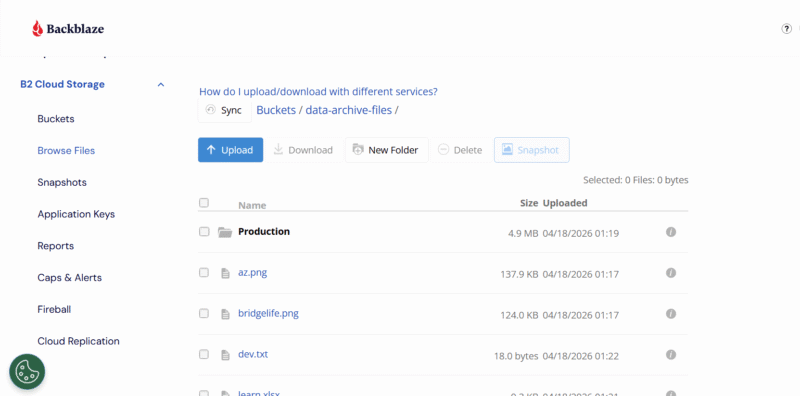Click data-archive-files in the breadcrumb
The image size is (800, 396).
coord(348,110)
